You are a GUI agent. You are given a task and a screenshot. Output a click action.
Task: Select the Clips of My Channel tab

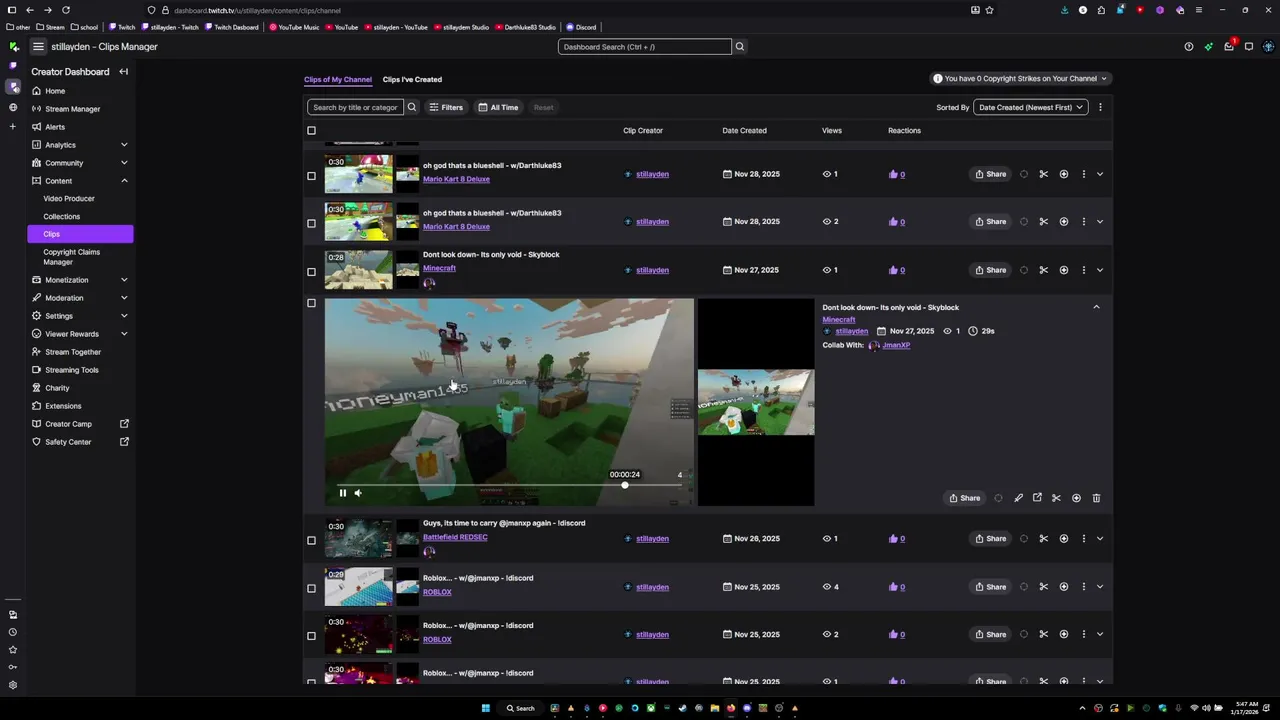tap(338, 79)
